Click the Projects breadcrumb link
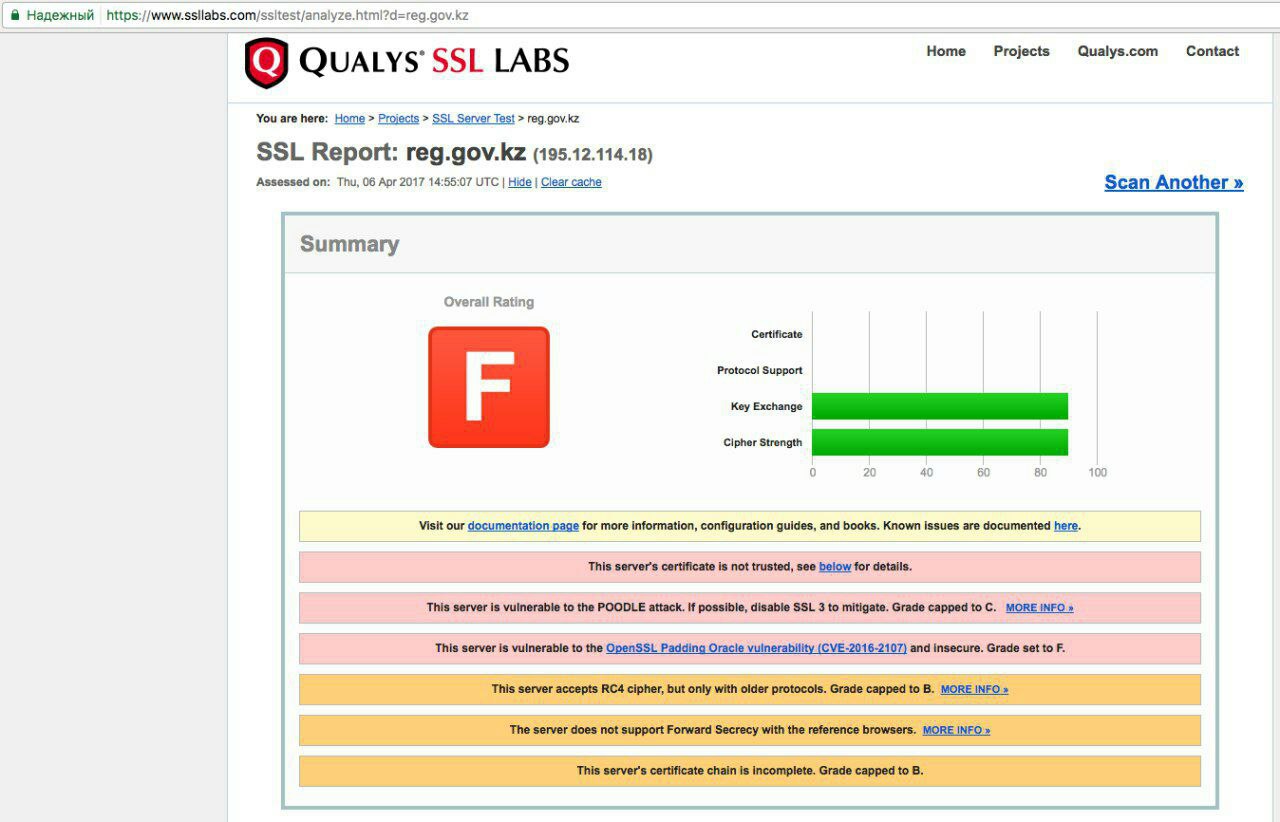The height and width of the screenshot is (822, 1280). click(x=399, y=118)
